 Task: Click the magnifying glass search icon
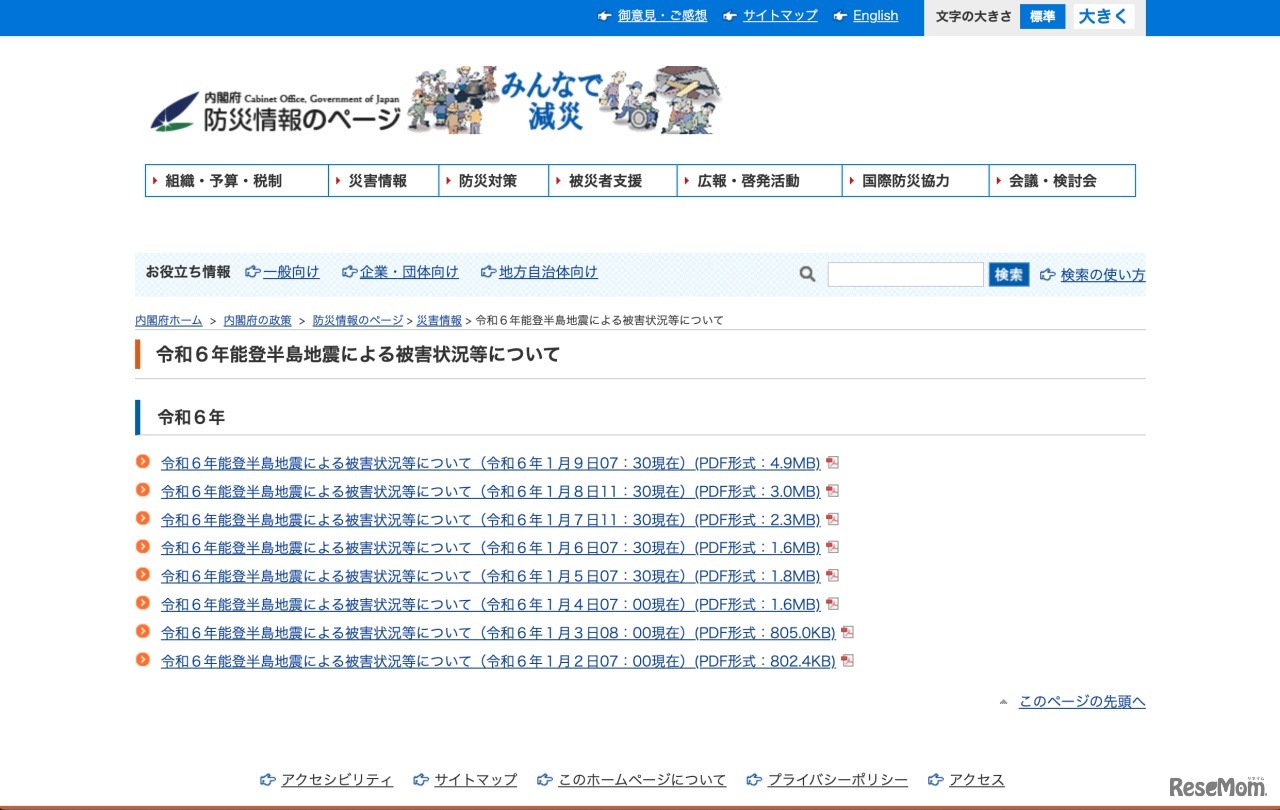point(806,273)
